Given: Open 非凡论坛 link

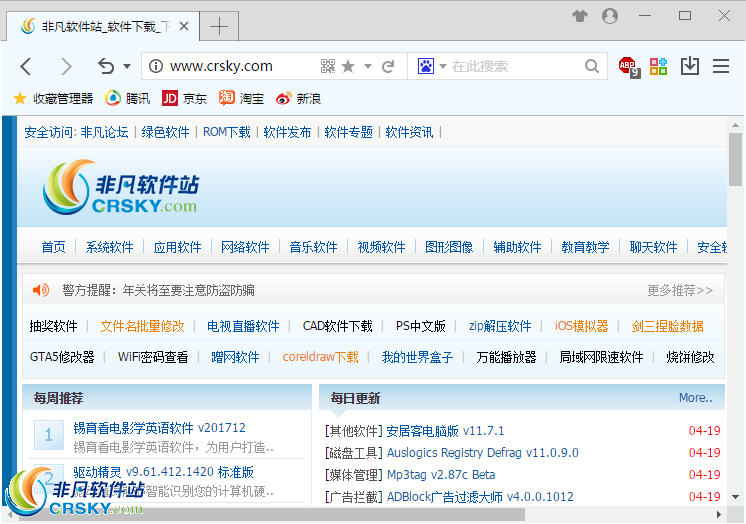Looking at the screenshot, I should (105, 132).
